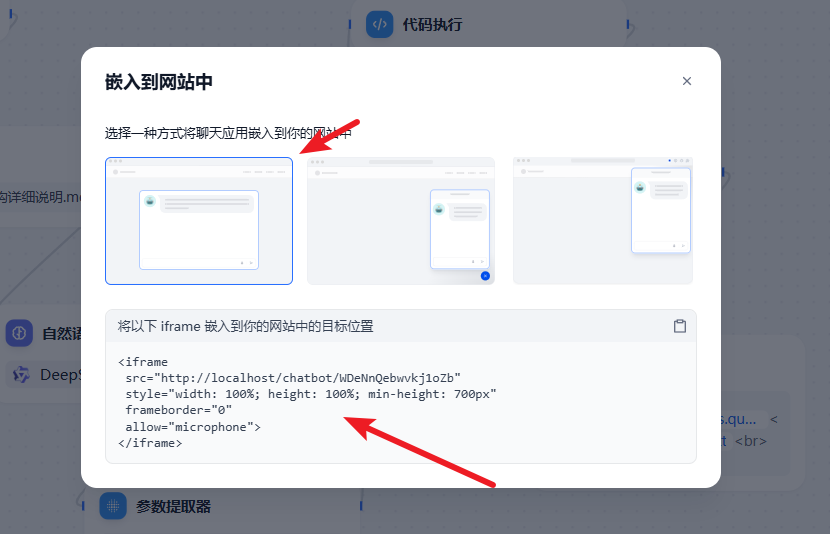Click the blue chat bubble launcher in second preview
This screenshot has height=534, width=830.
click(x=485, y=275)
